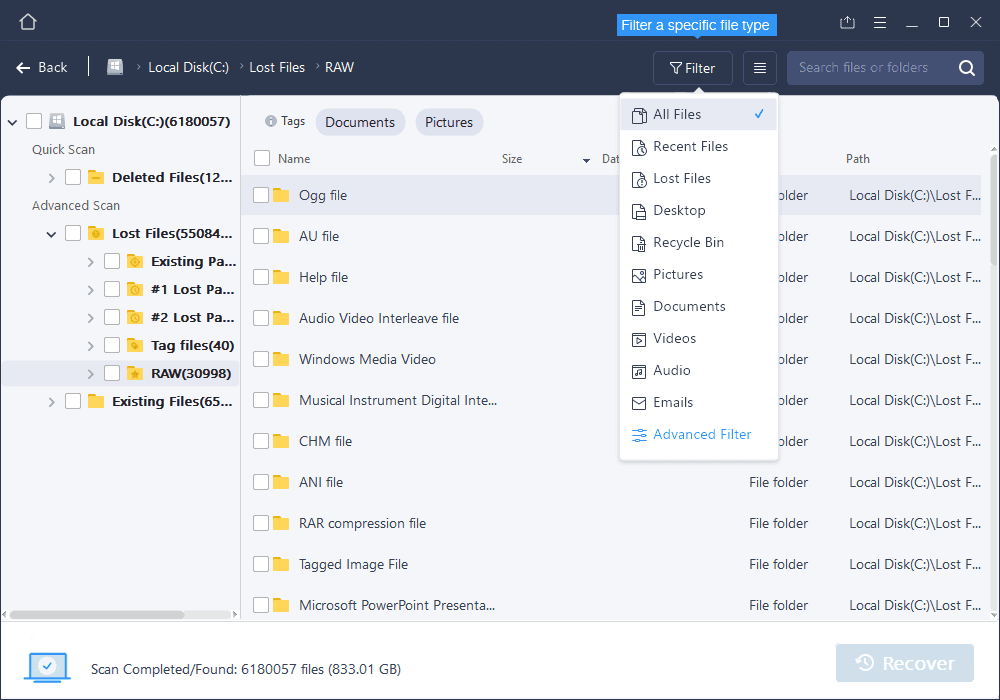Open the hamburger menu in the title bar

click(879, 21)
